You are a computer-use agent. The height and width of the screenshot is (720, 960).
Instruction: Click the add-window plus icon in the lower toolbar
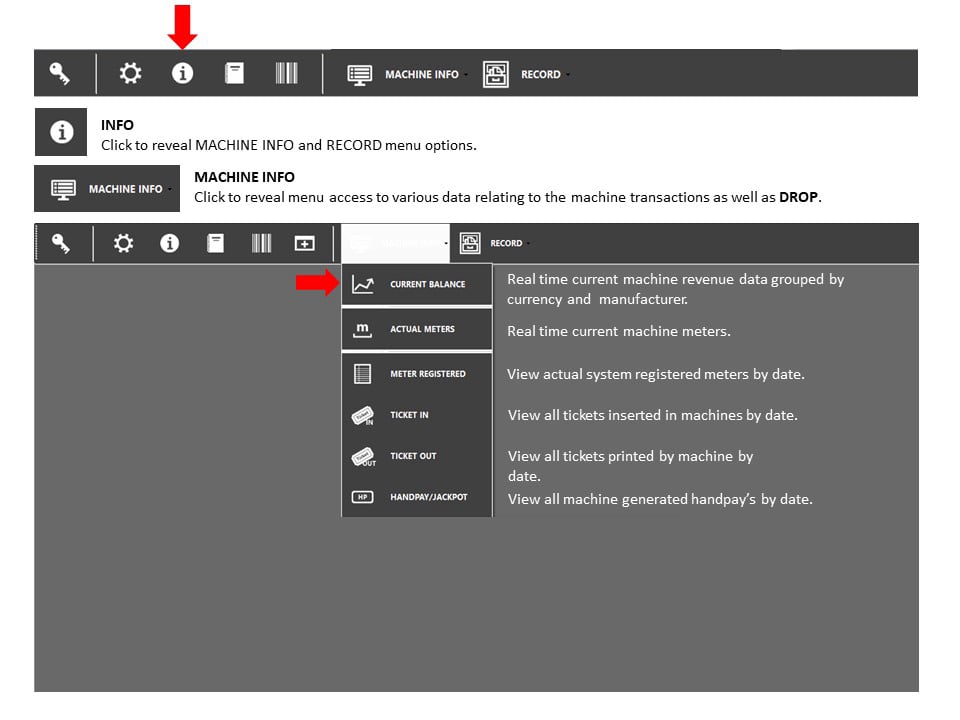pyautogui.click(x=304, y=244)
